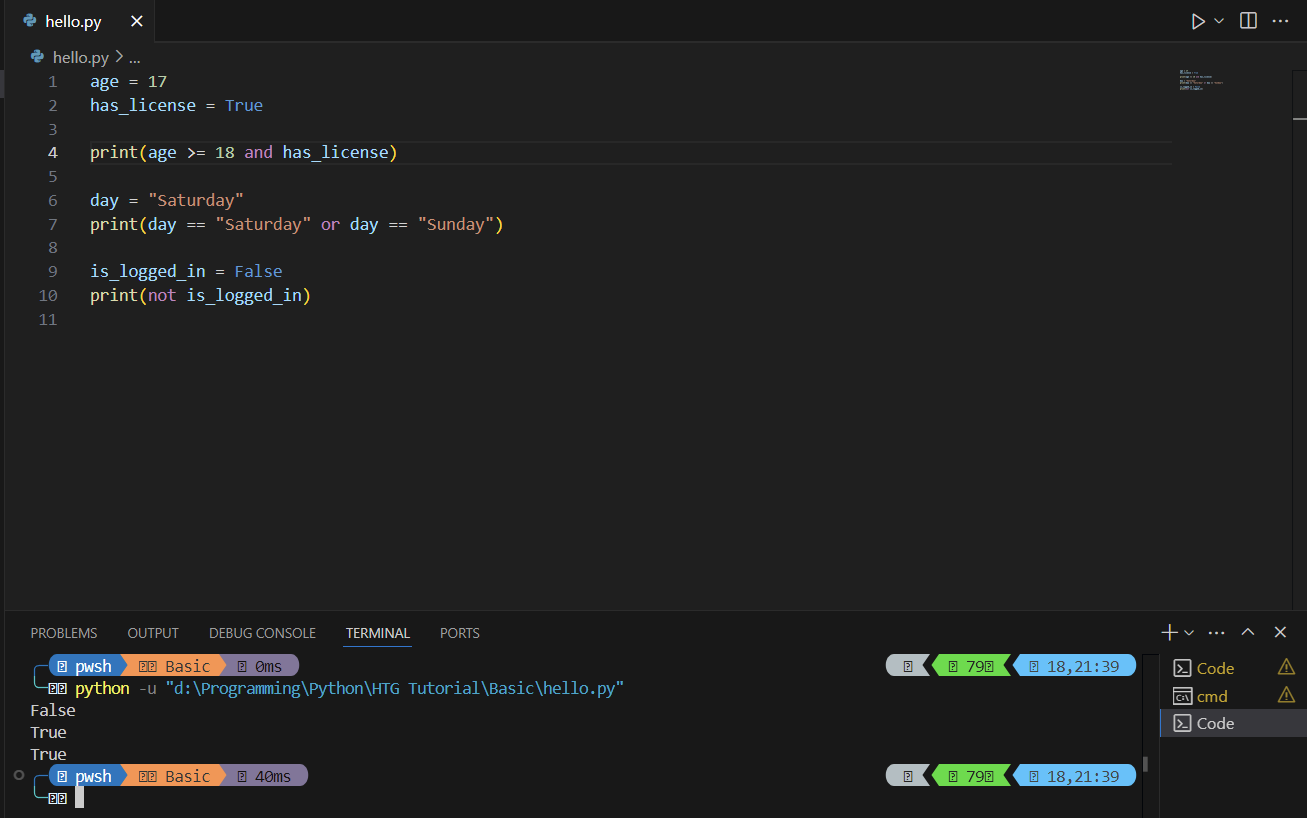
Task: Close the hello.py editor tab
Action: pos(137,21)
